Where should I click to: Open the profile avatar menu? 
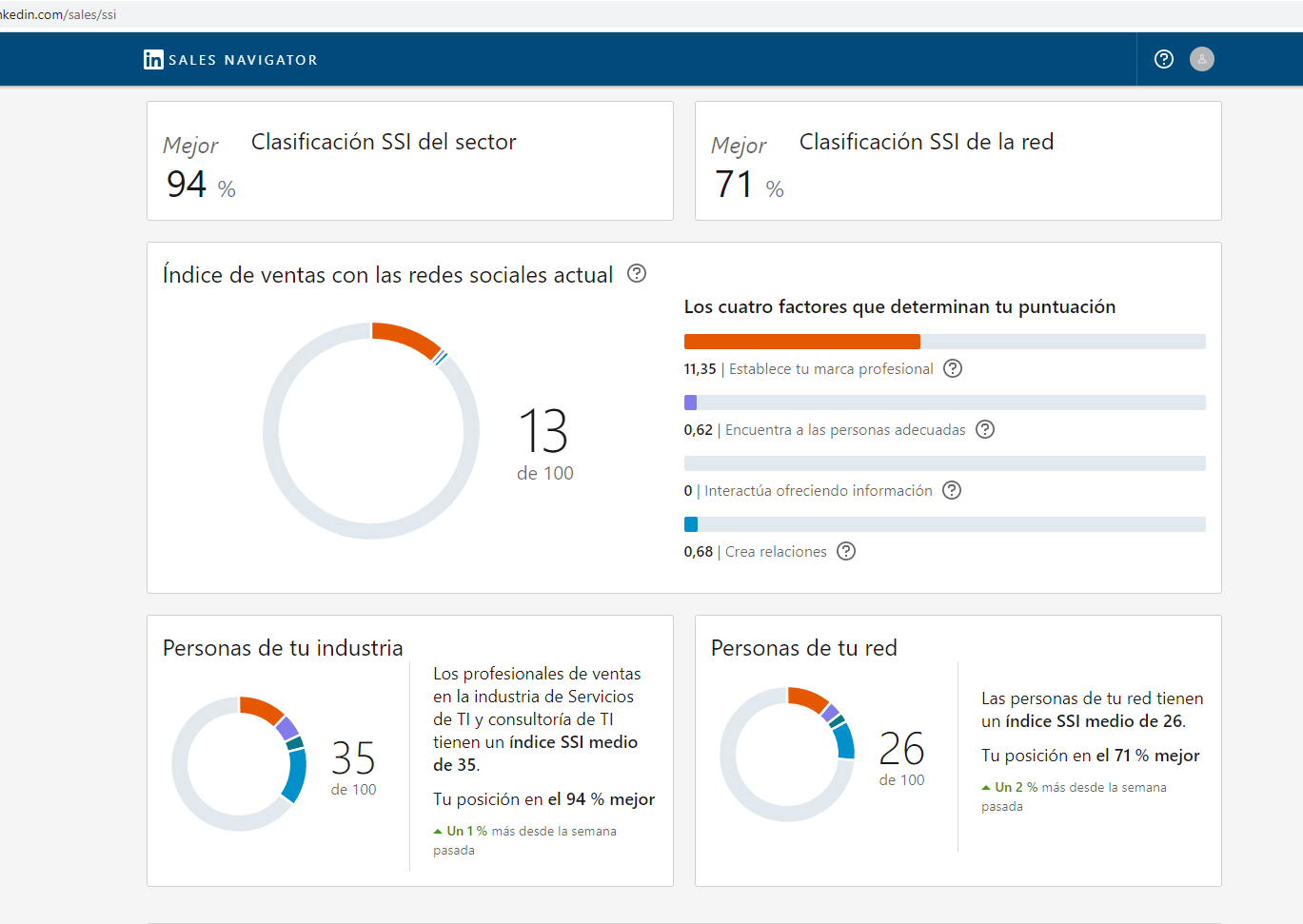(1202, 59)
